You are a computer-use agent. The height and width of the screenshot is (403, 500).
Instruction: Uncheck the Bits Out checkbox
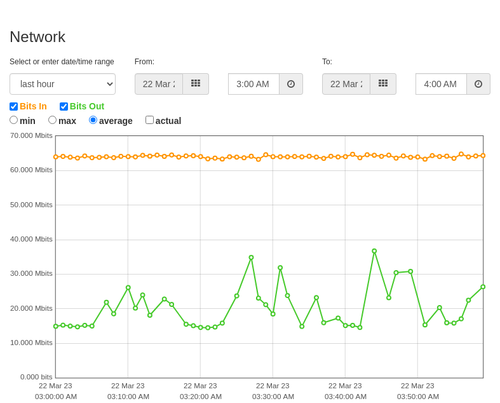(x=64, y=106)
